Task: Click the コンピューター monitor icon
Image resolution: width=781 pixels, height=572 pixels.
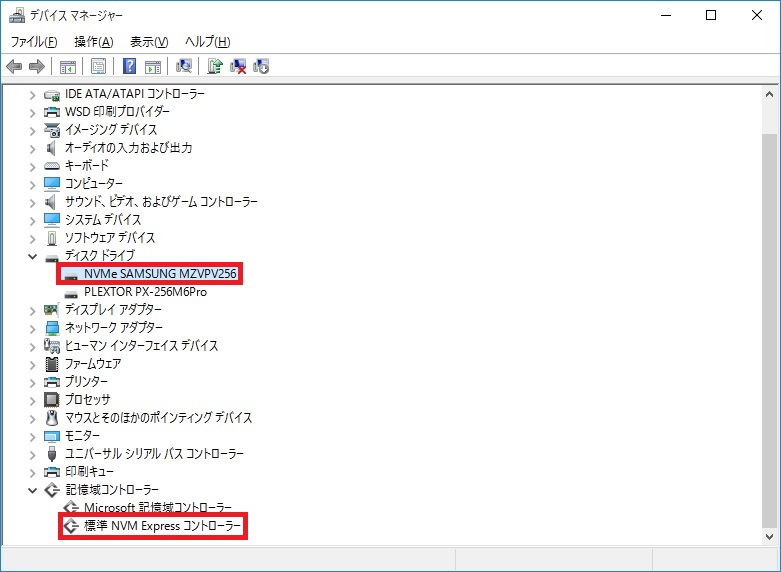Action: 52,184
